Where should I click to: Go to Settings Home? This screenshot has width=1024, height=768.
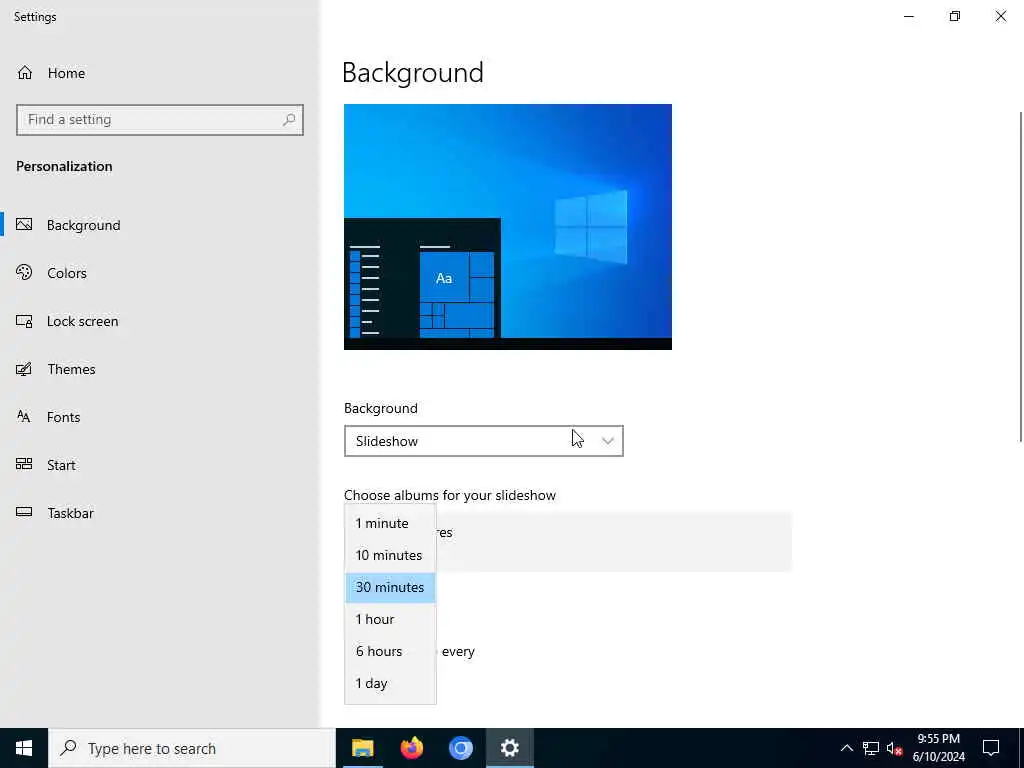coord(51,73)
